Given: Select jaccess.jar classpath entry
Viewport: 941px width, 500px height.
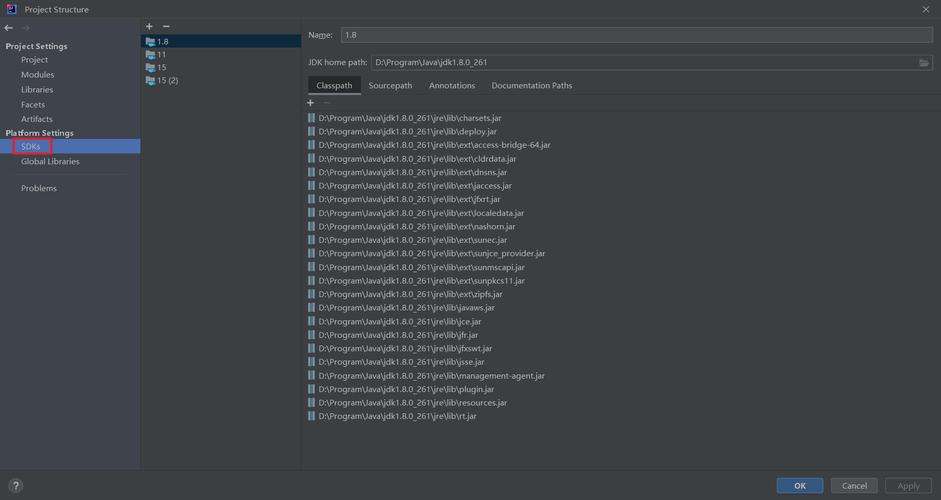Looking at the screenshot, I should pyautogui.click(x=410, y=186).
